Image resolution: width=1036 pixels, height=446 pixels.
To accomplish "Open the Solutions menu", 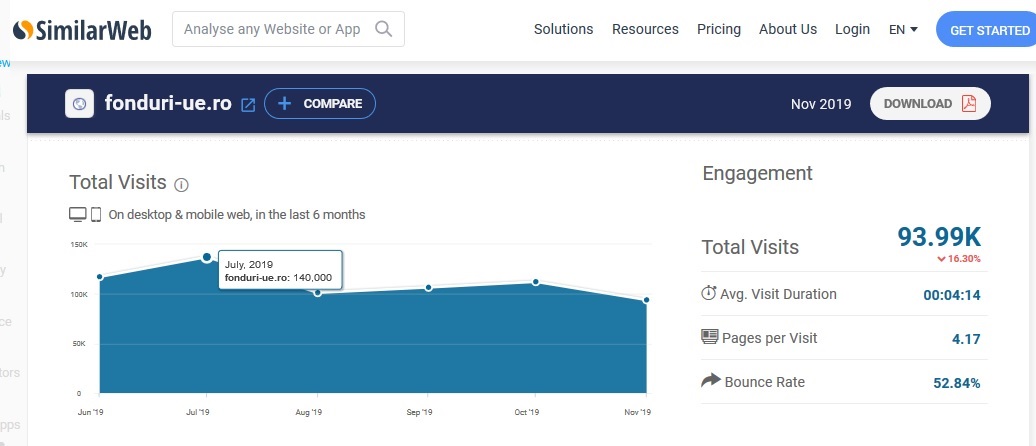I will [564, 29].
